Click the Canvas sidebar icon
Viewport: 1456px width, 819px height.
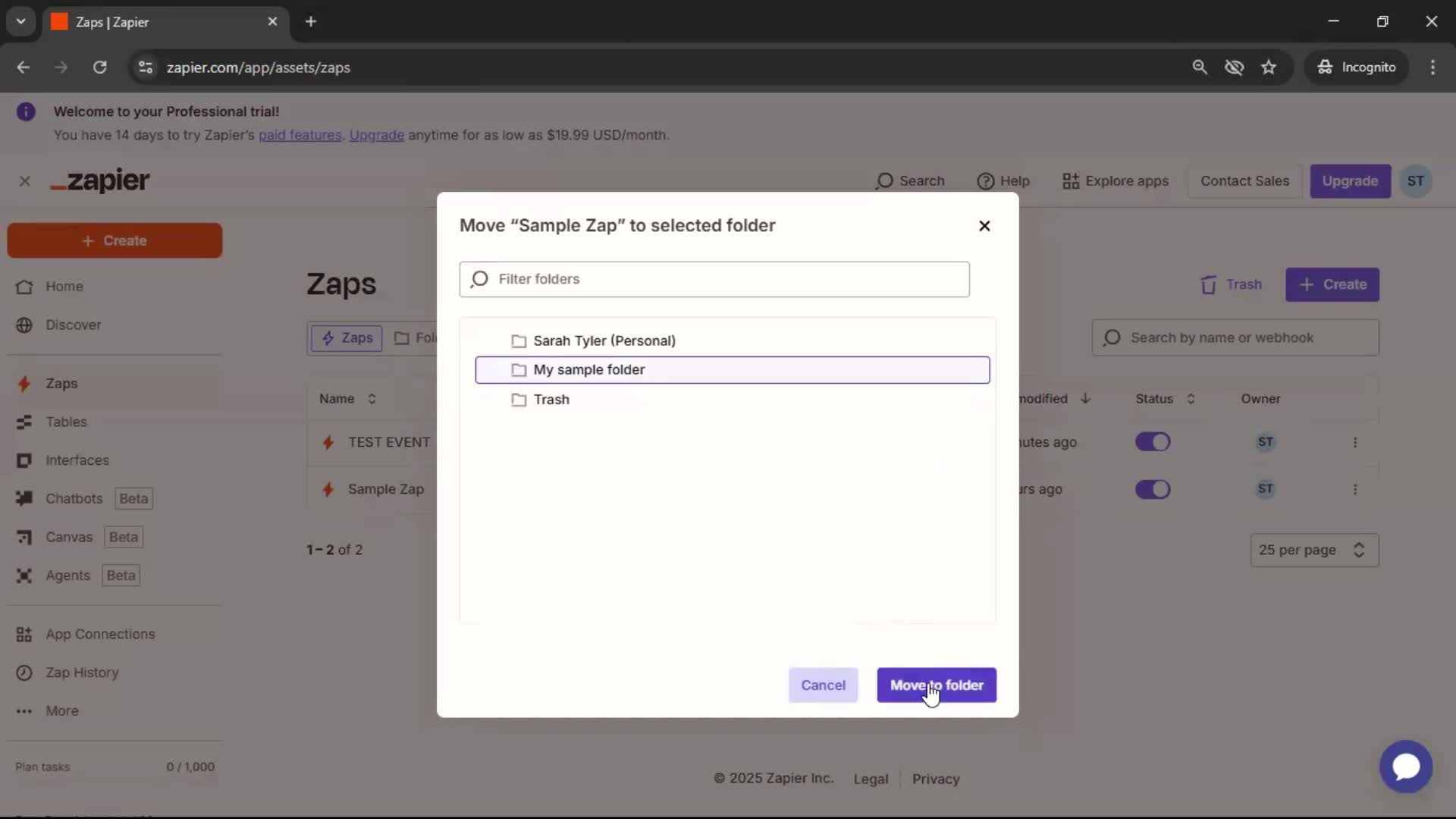pyautogui.click(x=24, y=537)
